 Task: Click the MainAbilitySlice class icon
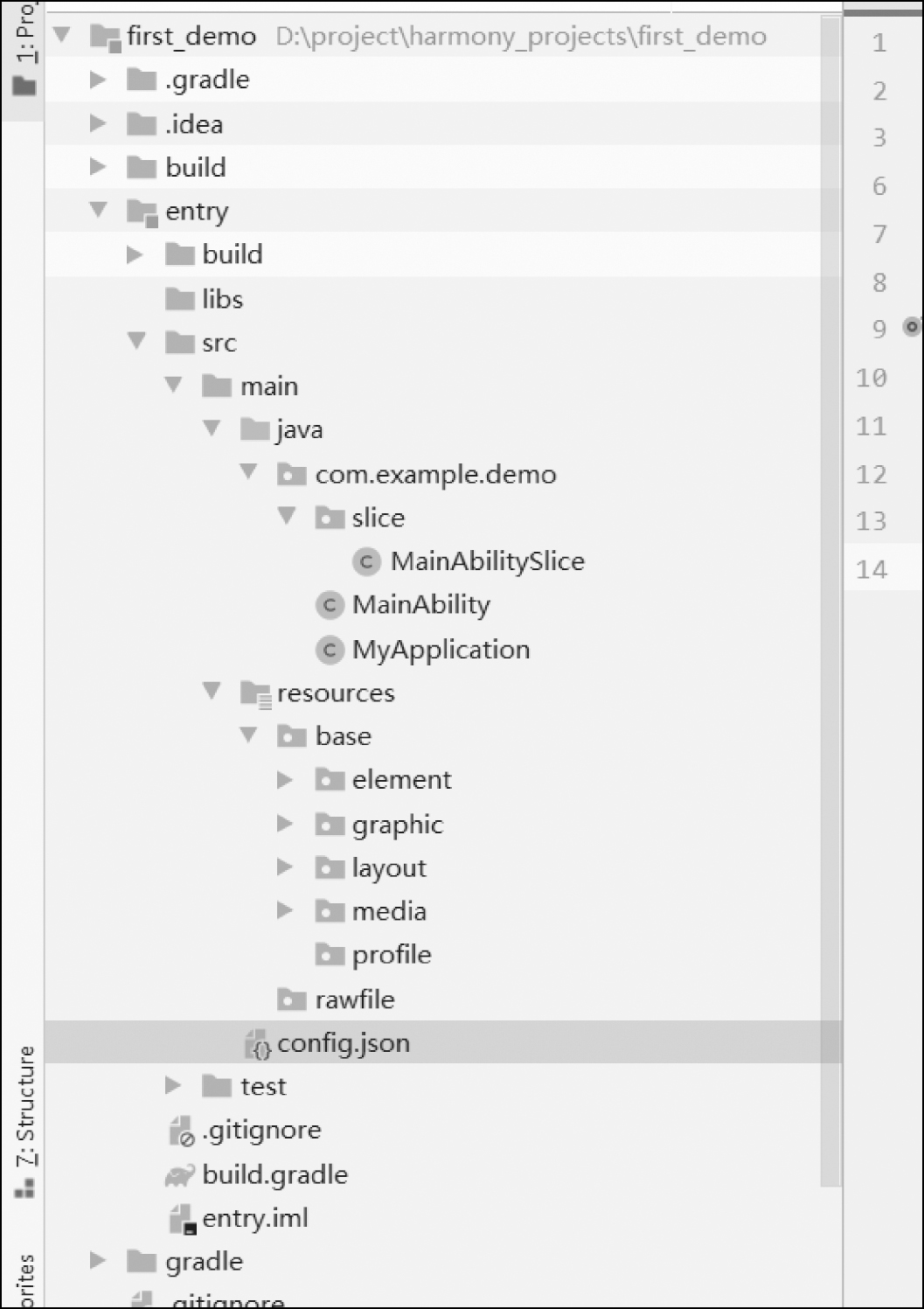coord(366,561)
